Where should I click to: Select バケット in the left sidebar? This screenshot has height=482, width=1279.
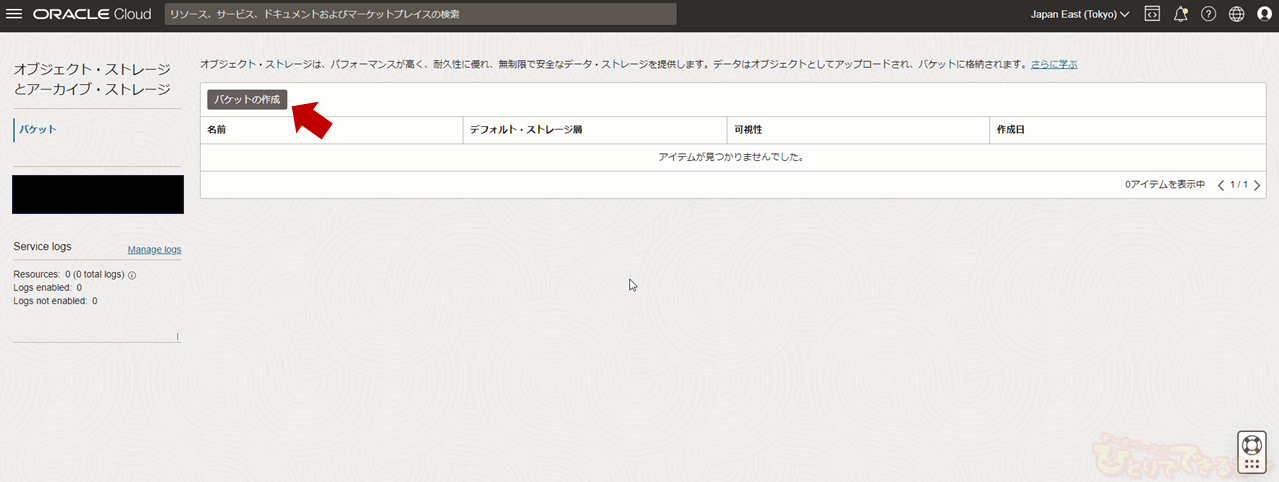tap(38, 129)
